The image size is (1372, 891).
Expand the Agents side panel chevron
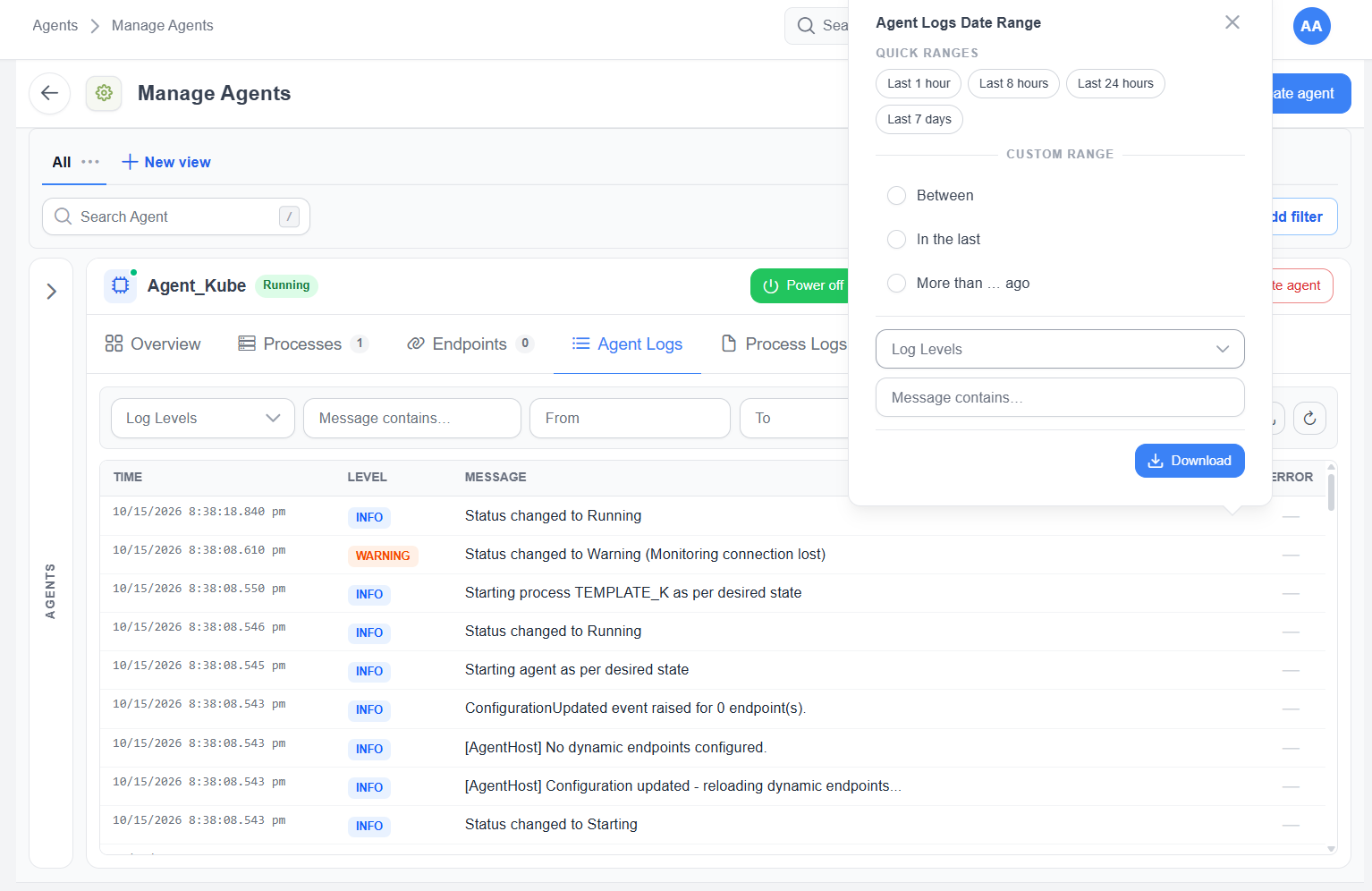[52, 292]
